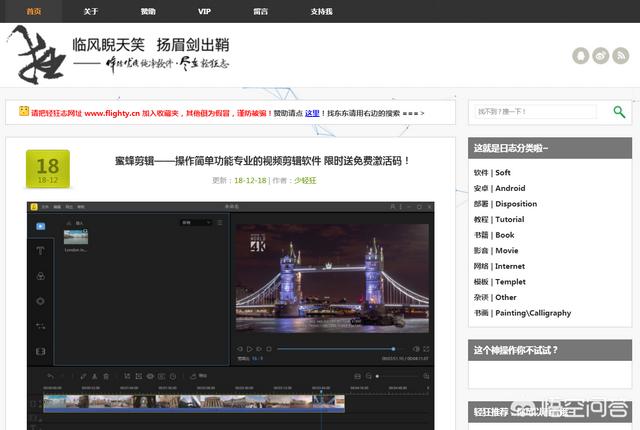
Task: Open the 首页 tab in top navigation
Action: pyautogui.click(x=33, y=11)
